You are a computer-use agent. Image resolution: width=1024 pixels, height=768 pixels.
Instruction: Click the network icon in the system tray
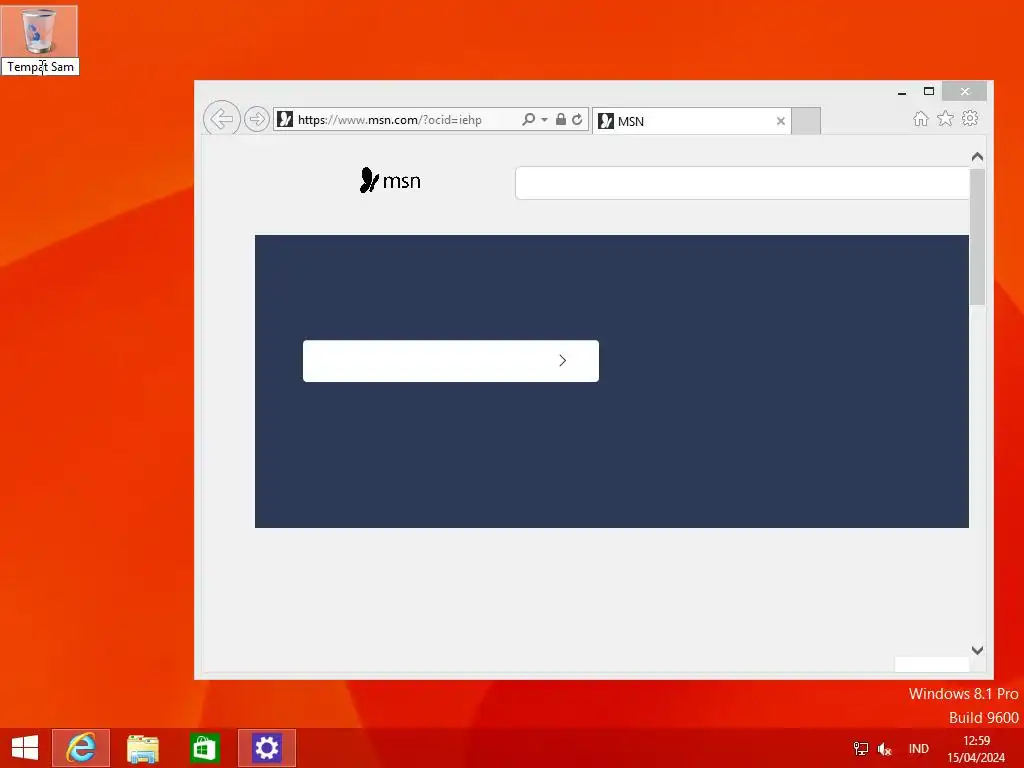(x=861, y=748)
